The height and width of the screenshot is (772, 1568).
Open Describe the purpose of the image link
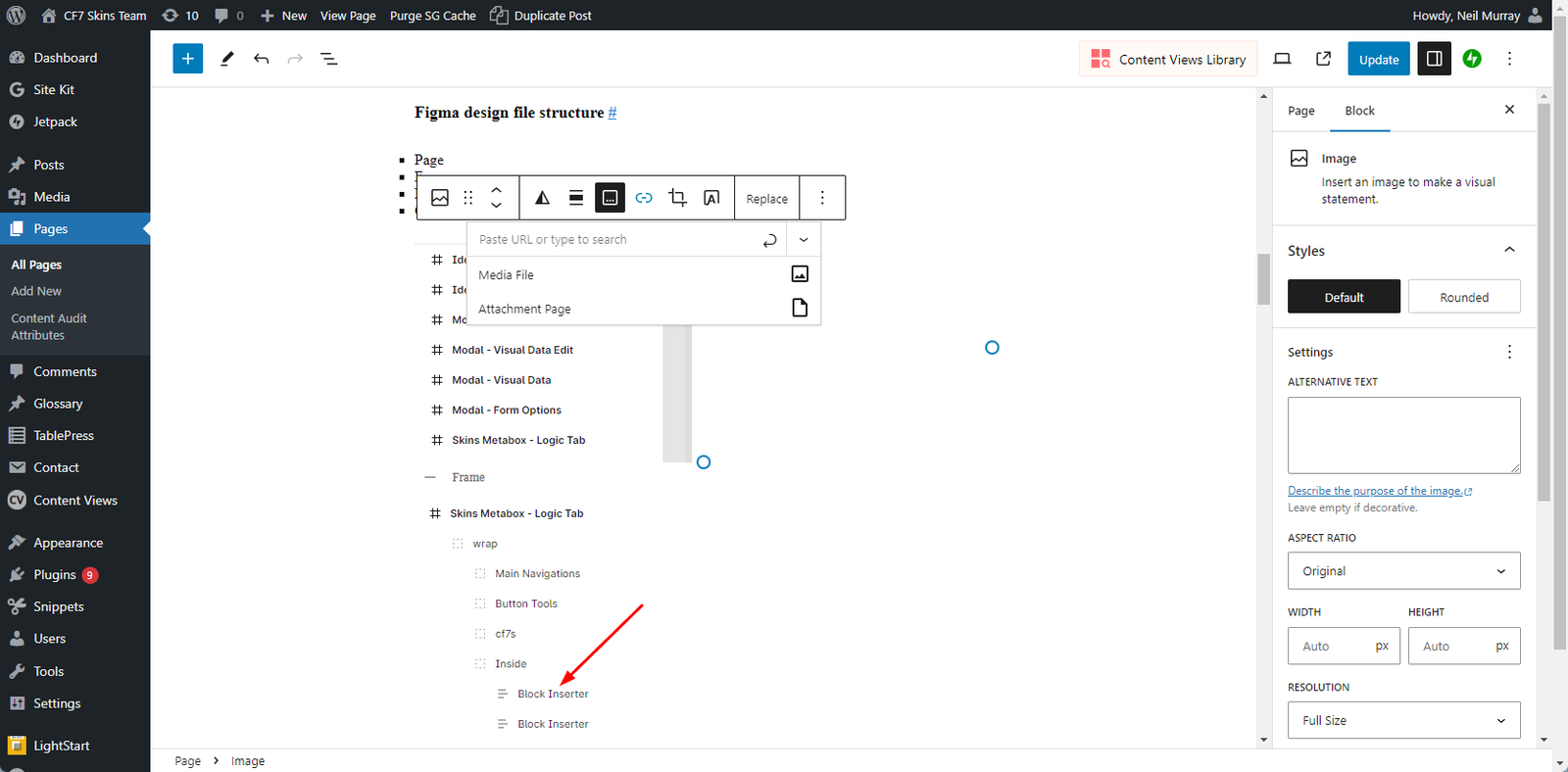(x=1375, y=491)
